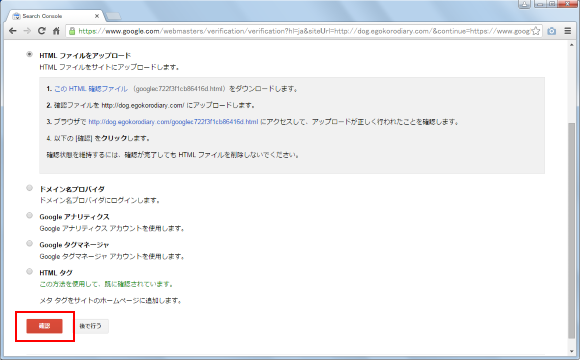The width and height of the screenshot is (580, 360).
Task: Click Google タグマネージャ アカウントを使用します description
Action: coord(112,256)
